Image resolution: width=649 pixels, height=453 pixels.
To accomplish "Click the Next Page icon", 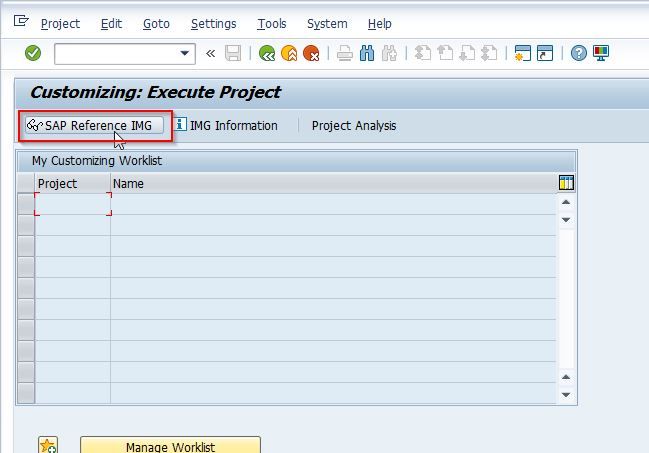I will tap(467, 53).
